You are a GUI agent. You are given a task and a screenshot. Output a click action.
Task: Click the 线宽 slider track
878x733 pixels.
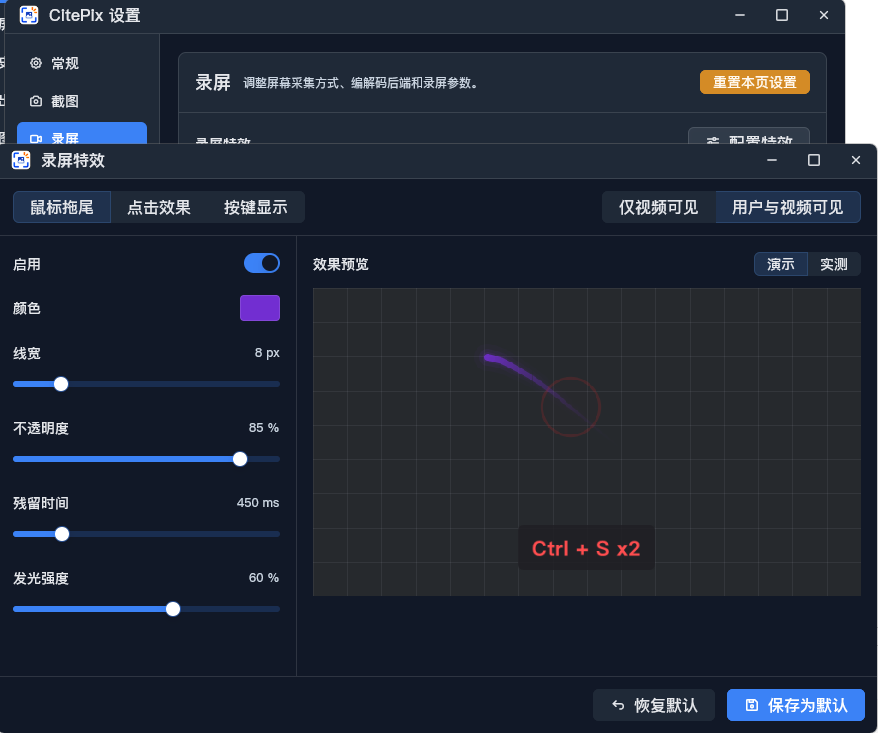click(146, 384)
